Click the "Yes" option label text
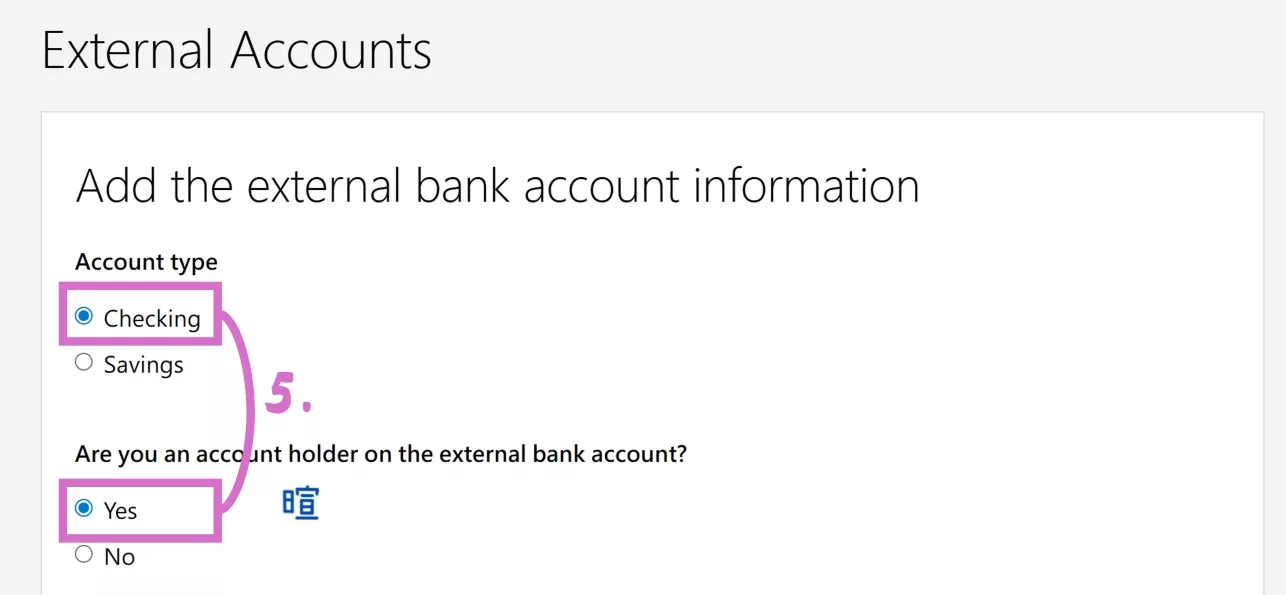 click(x=120, y=511)
